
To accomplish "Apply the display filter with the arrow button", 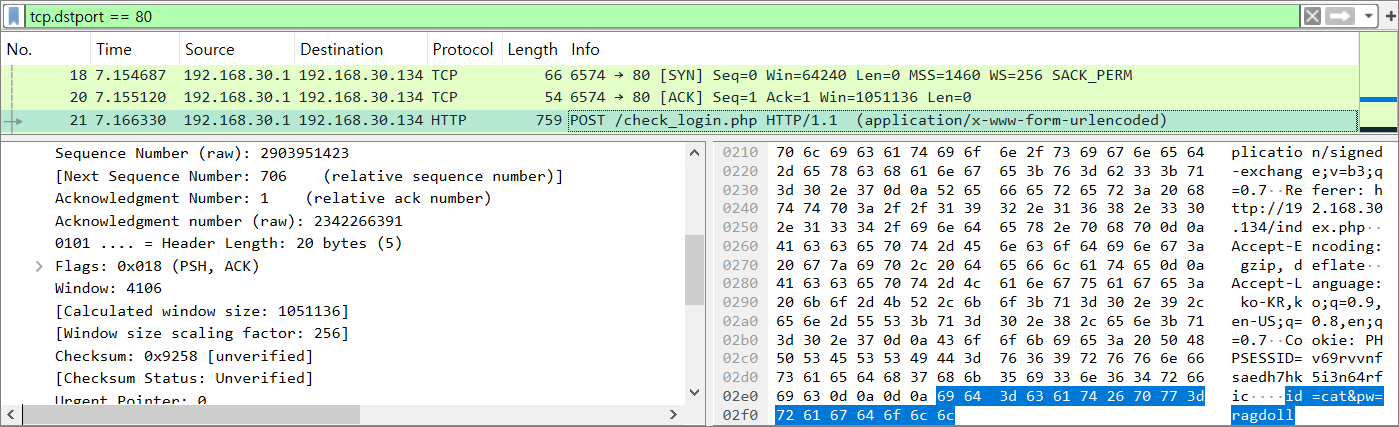I will tap(1340, 17).
